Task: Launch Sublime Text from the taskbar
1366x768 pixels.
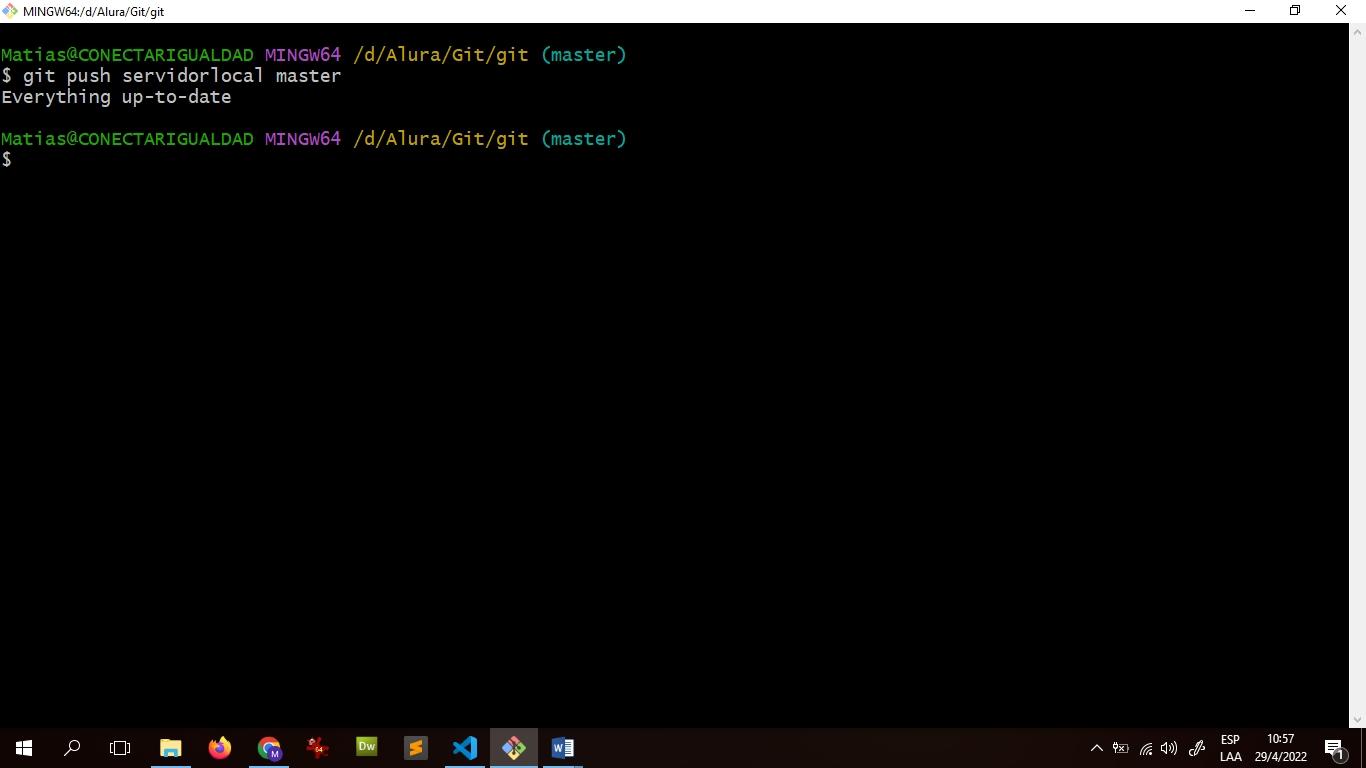Action: tap(416, 748)
